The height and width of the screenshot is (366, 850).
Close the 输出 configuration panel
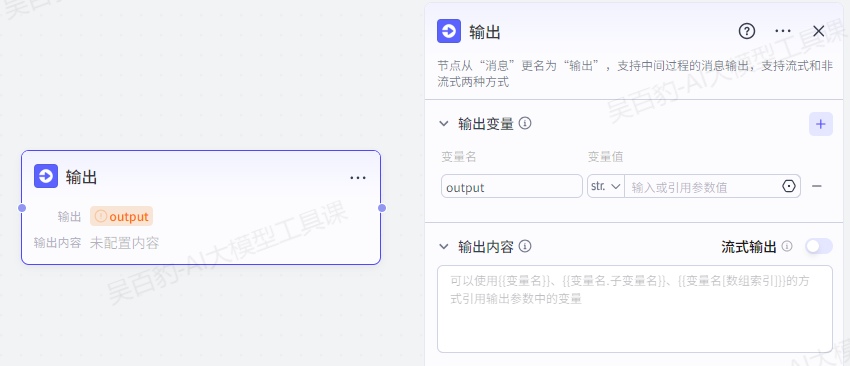coord(819,31)
